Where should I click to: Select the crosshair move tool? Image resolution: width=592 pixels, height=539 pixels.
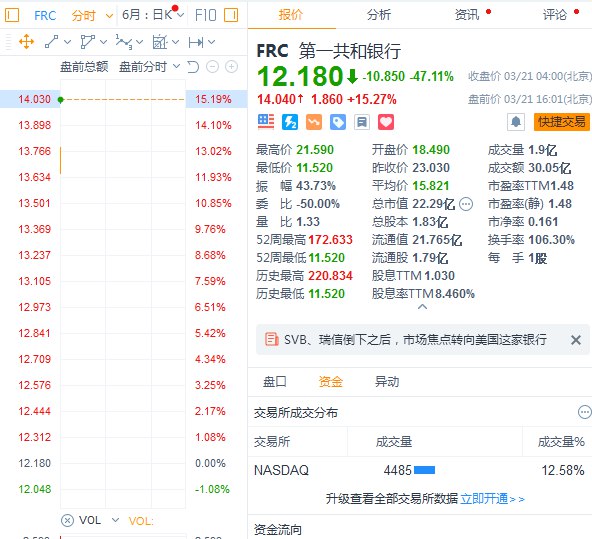[x=26, y=42]
